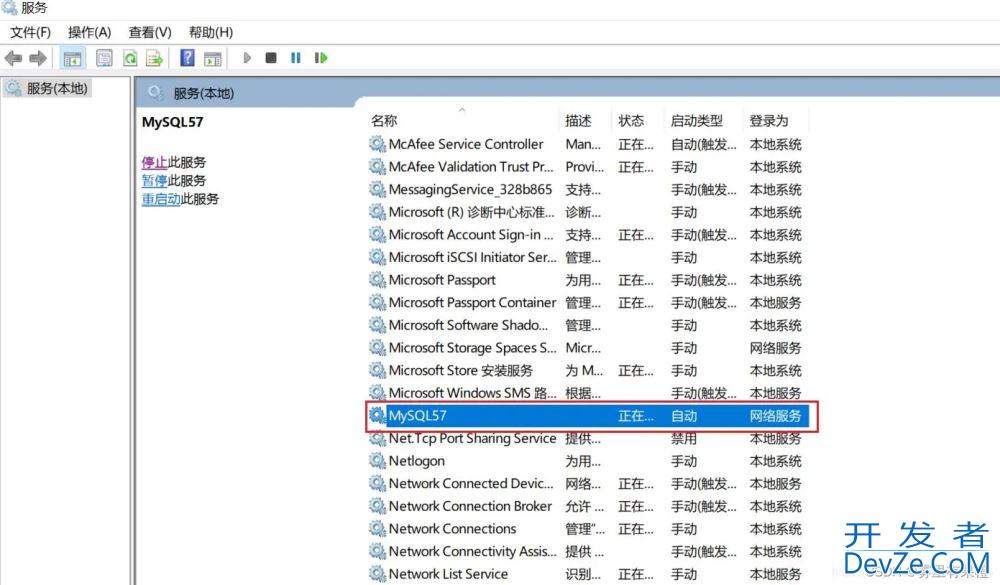Pause the service with the pause icon
1000x585 pixels.
pyautogui.click(x=295, y=58)
